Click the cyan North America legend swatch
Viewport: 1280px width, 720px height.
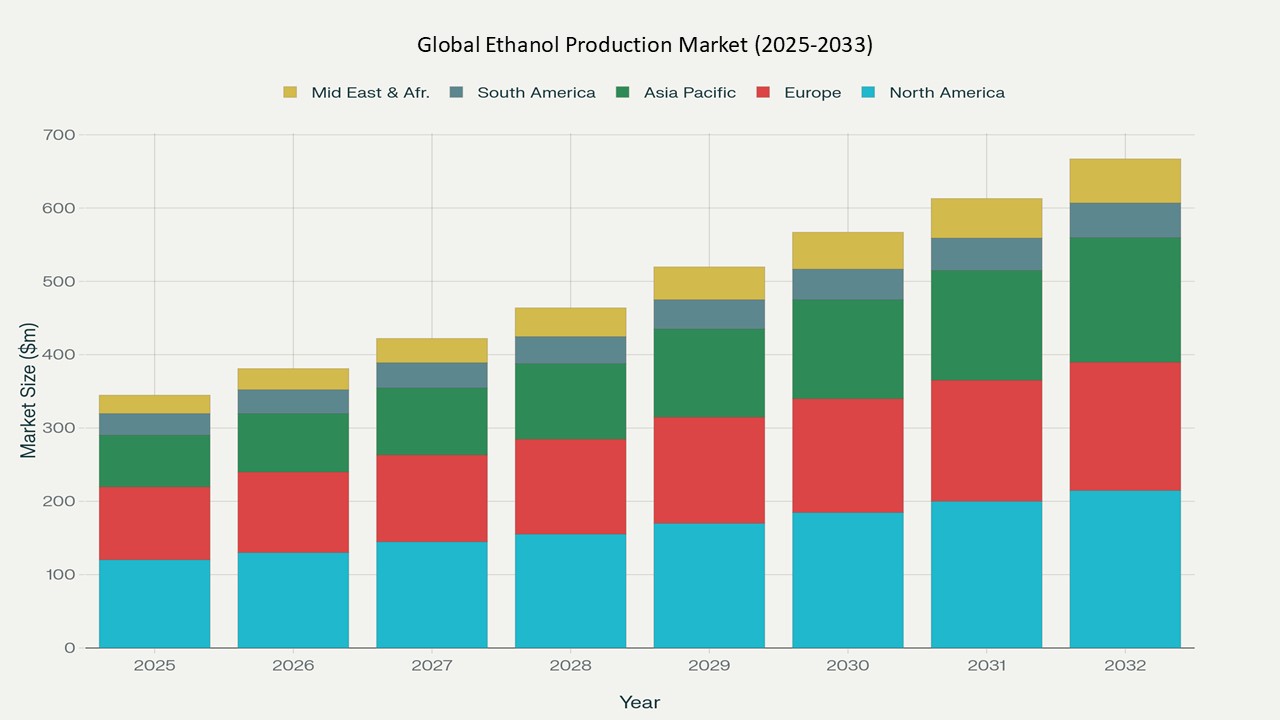pyautogui.click(x=868, y=93)
